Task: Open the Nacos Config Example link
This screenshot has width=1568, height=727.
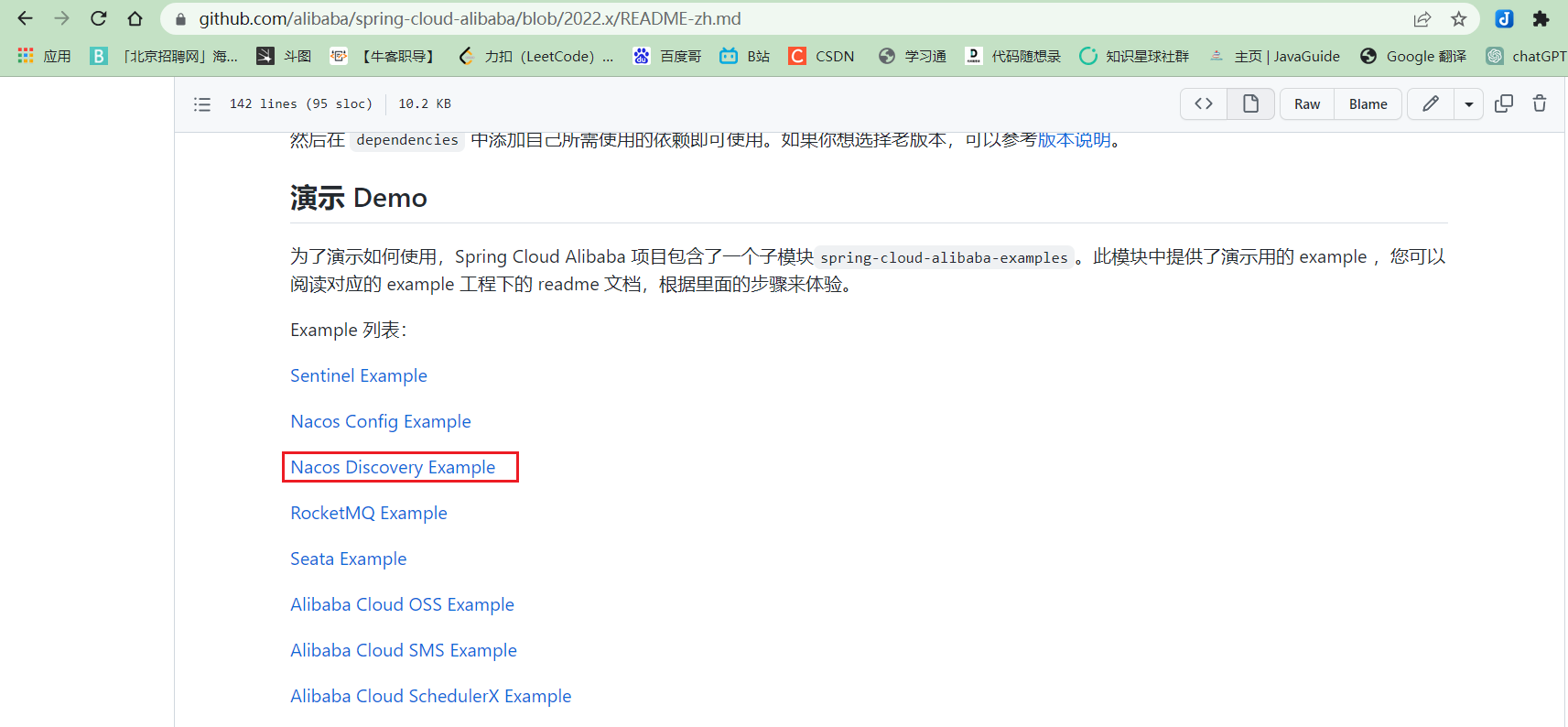Action: (x=381, y=421)
